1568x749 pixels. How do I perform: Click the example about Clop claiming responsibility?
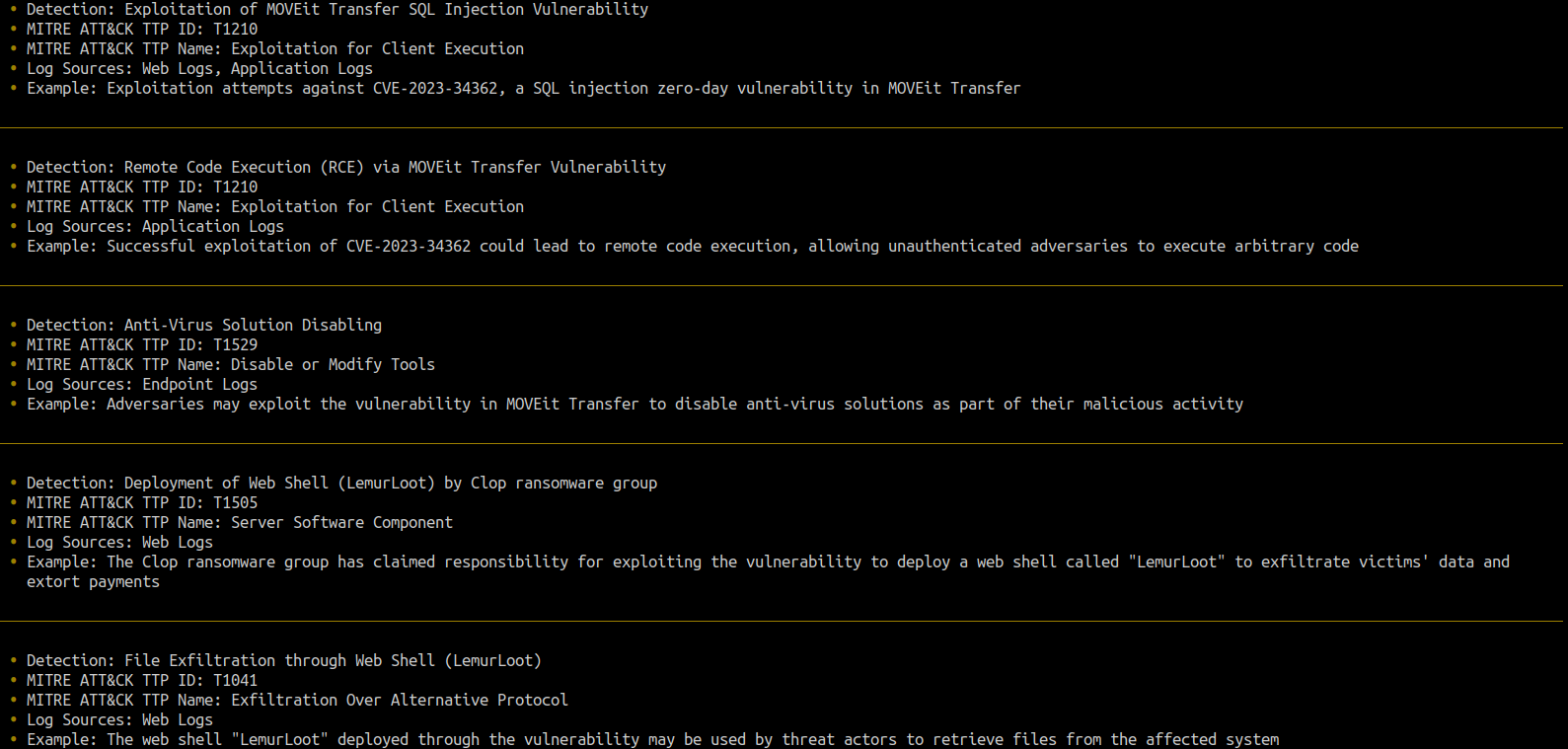tap(768, 562)
